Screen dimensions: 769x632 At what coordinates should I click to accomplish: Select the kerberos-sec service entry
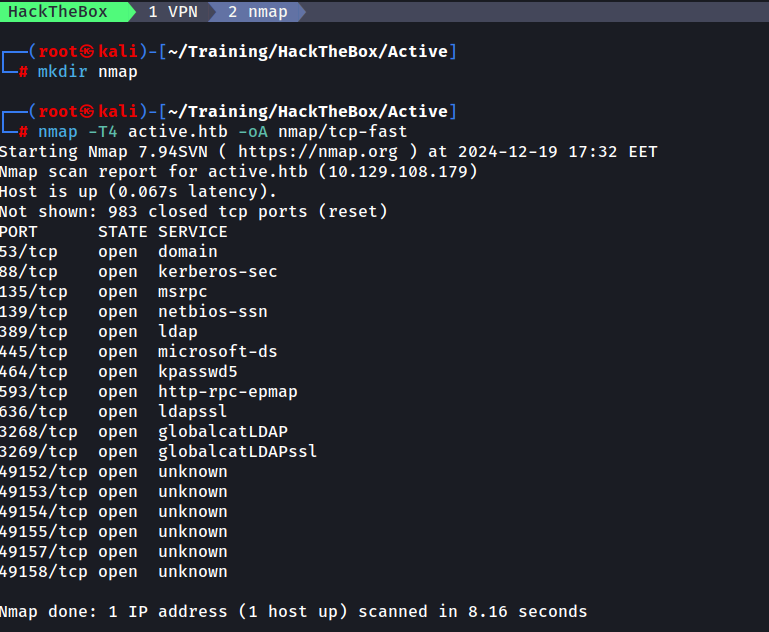217,272
